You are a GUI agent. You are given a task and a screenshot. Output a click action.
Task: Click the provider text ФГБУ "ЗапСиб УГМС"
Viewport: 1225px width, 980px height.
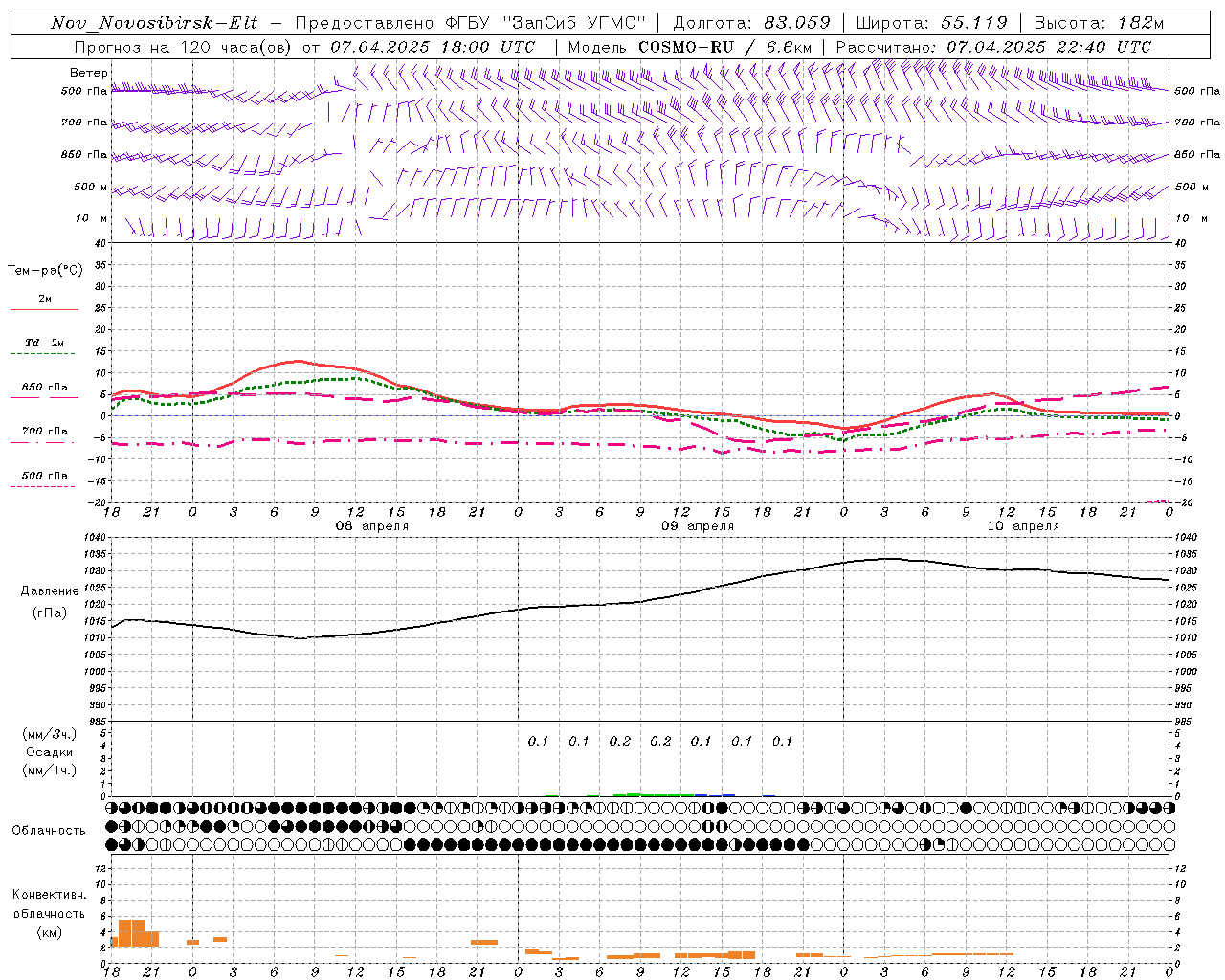(546, 23)
